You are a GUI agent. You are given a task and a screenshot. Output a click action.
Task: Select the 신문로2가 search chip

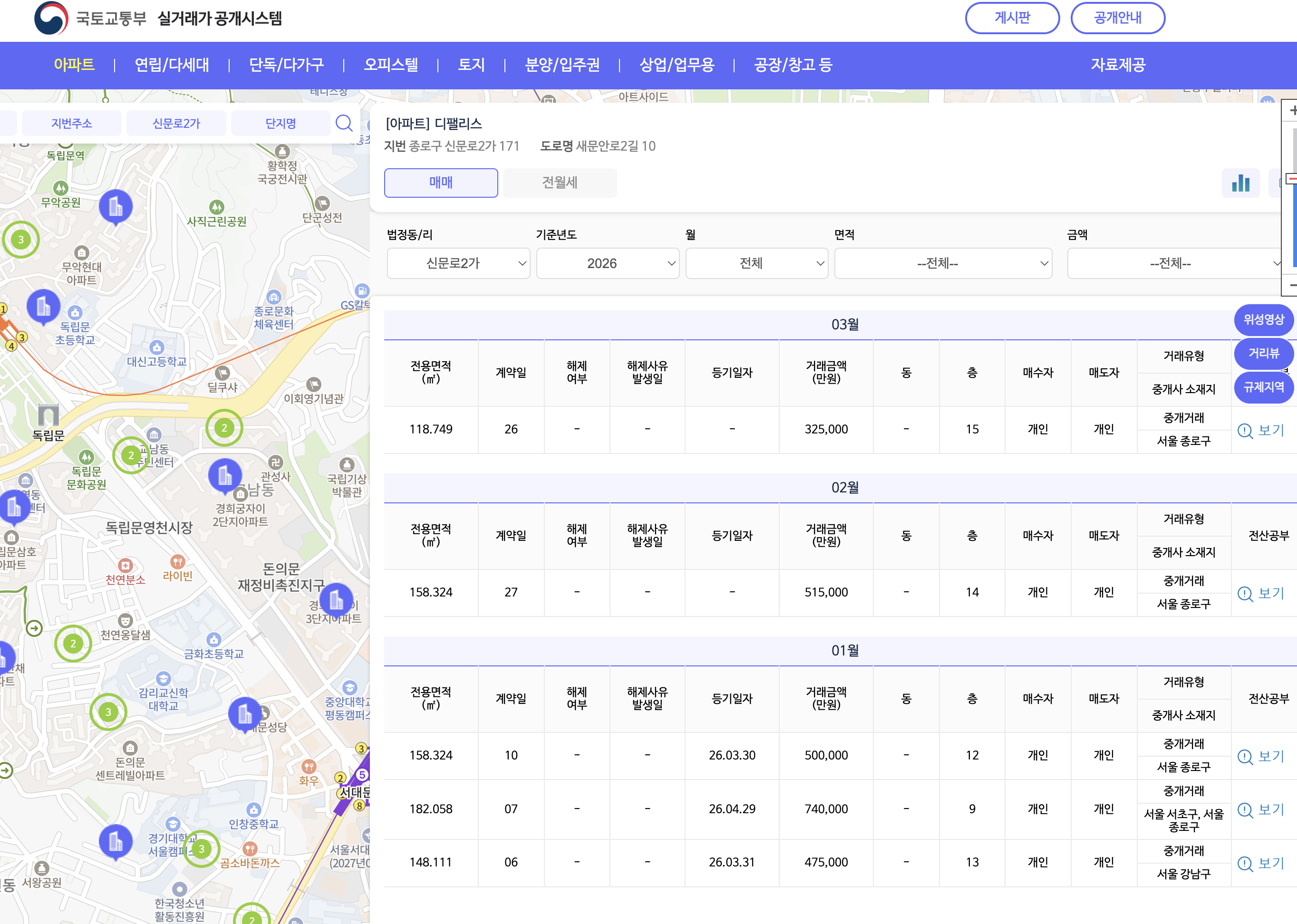tap(176, 123)
